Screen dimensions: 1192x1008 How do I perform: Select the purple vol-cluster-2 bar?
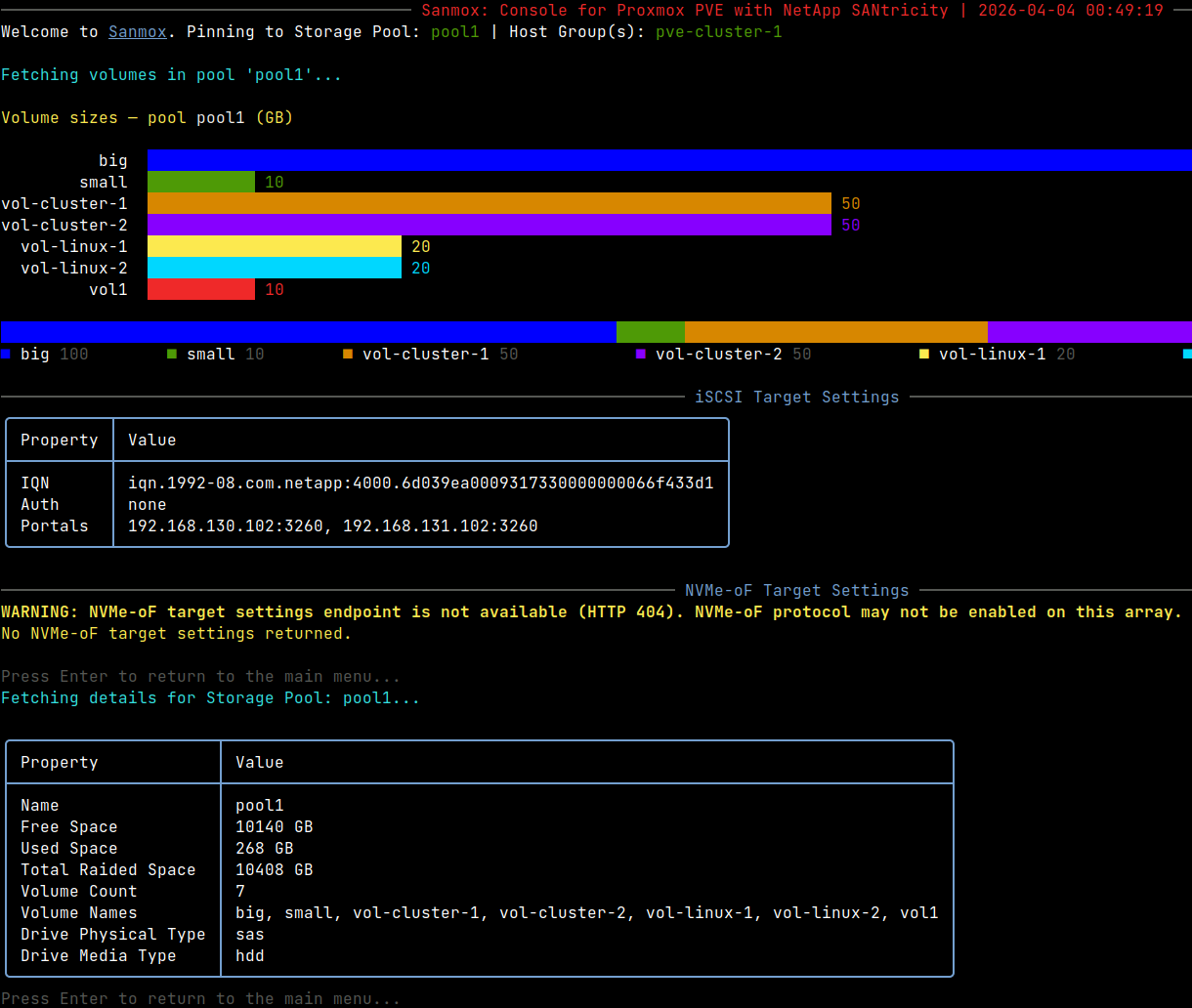[490, 225]
